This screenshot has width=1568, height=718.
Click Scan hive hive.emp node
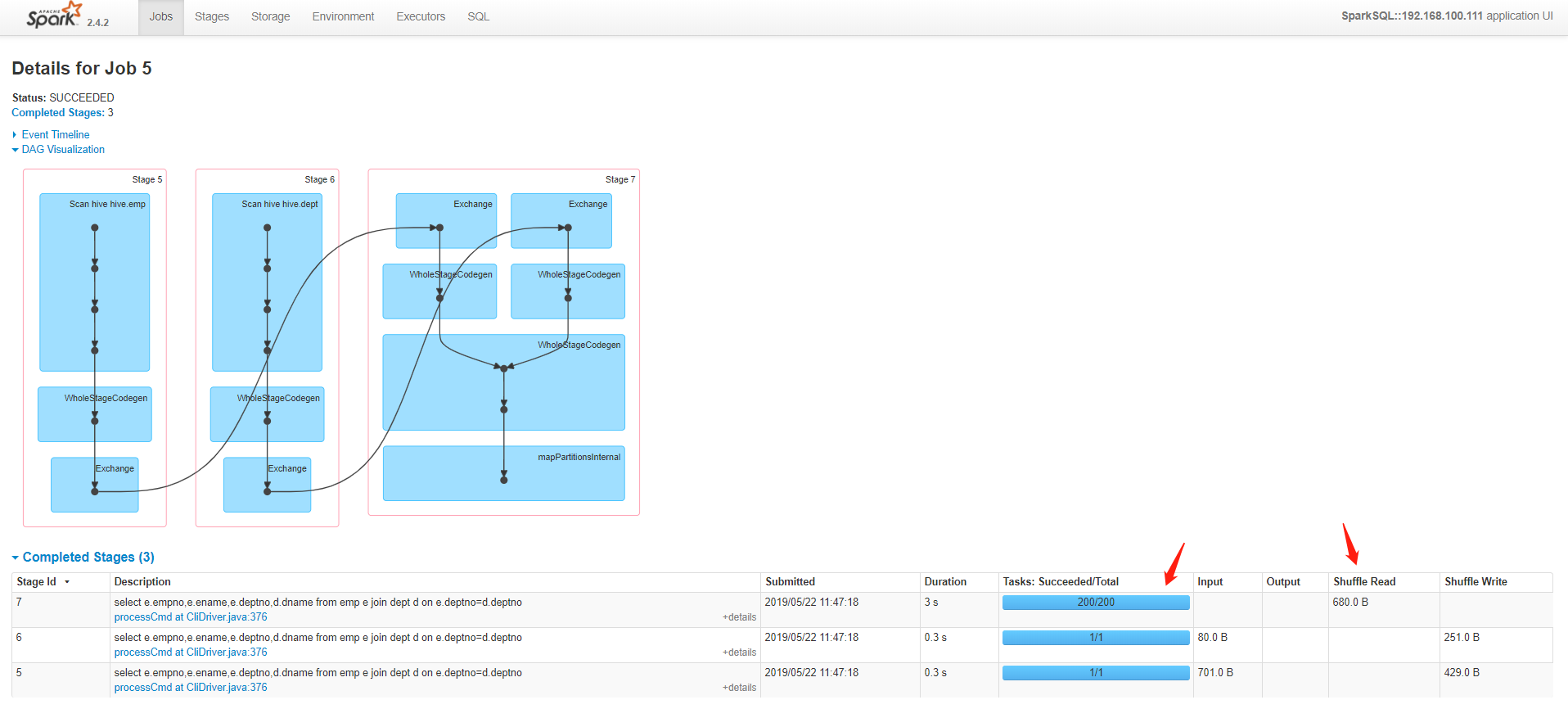(x=95, y=282)
